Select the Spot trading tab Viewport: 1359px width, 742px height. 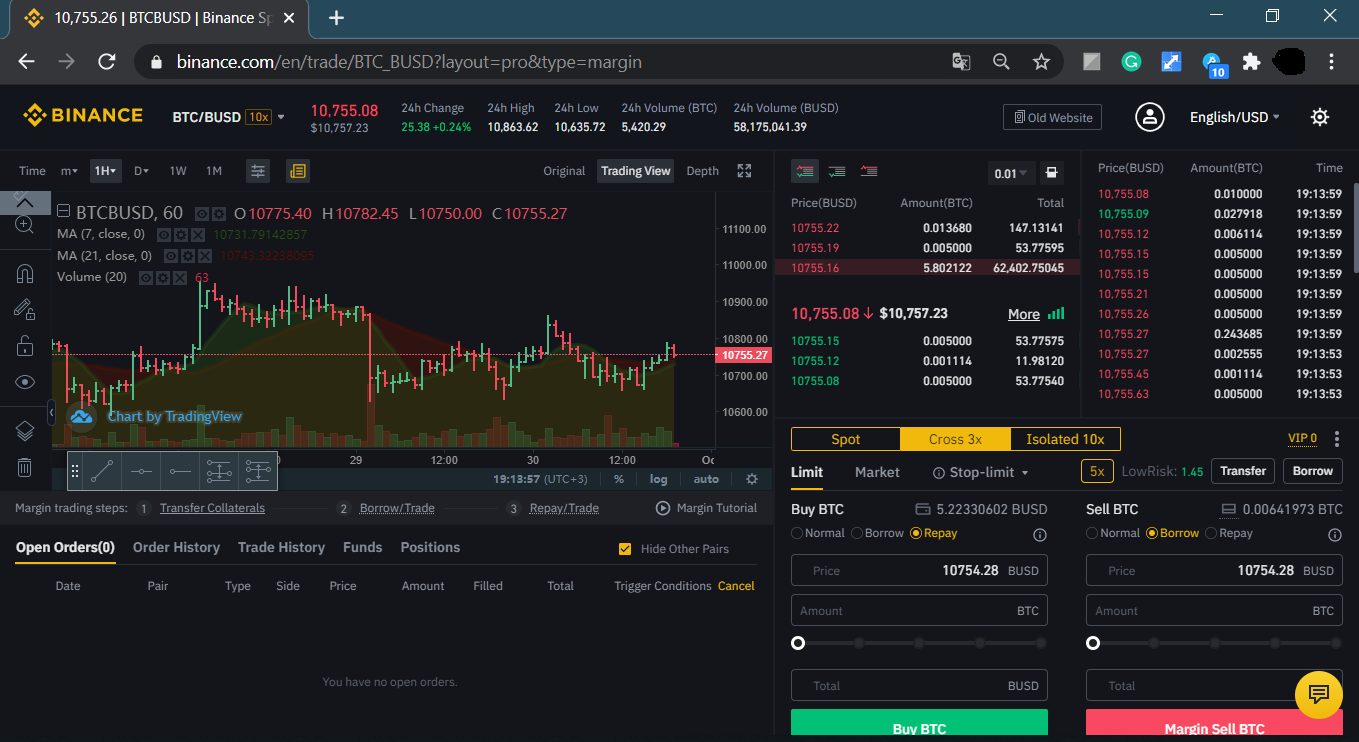[846, 439]
